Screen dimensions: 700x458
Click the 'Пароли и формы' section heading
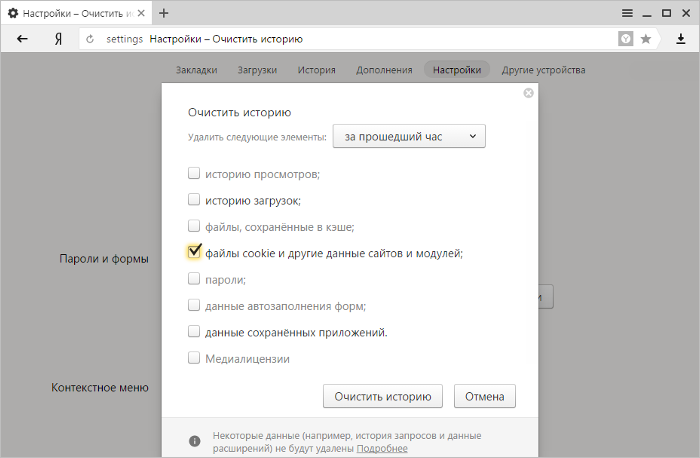[104, 259]
